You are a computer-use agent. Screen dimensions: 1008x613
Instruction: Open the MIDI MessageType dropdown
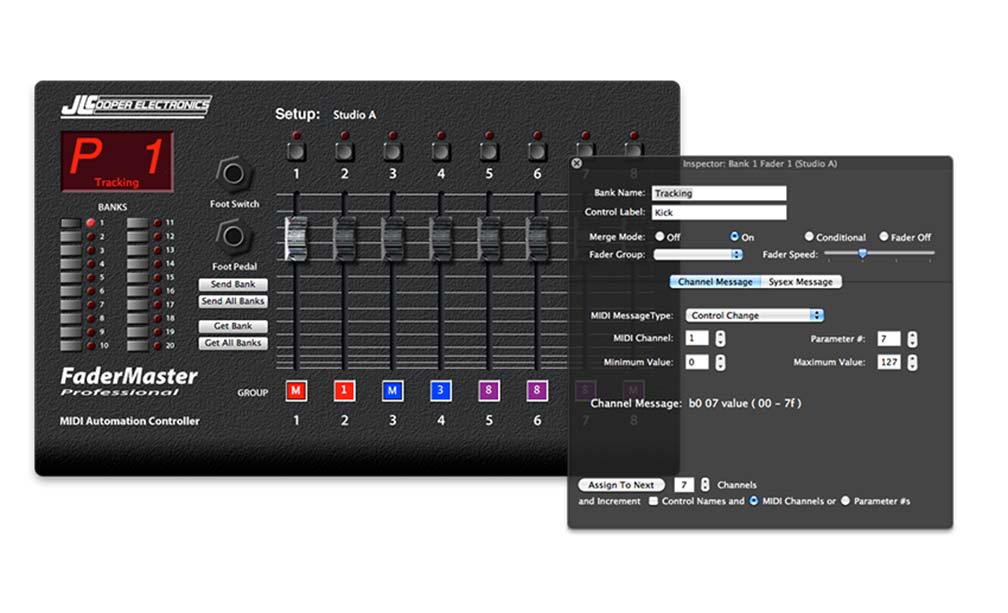pyautogui.click(x=755, y=315)
